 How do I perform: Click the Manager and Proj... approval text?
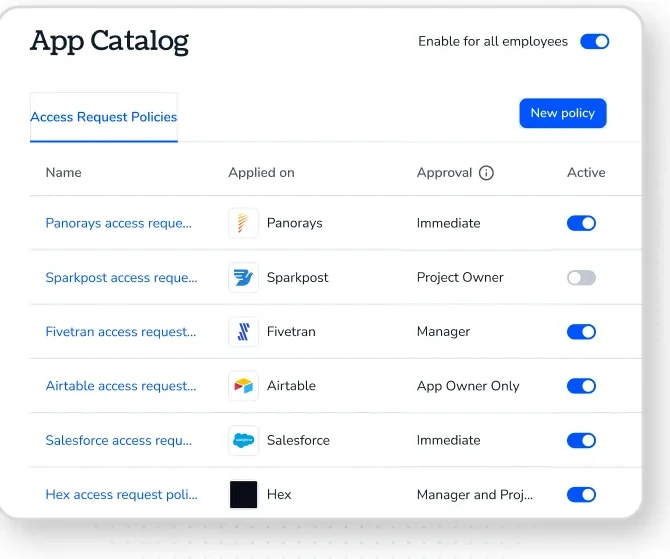click(475, 494)
